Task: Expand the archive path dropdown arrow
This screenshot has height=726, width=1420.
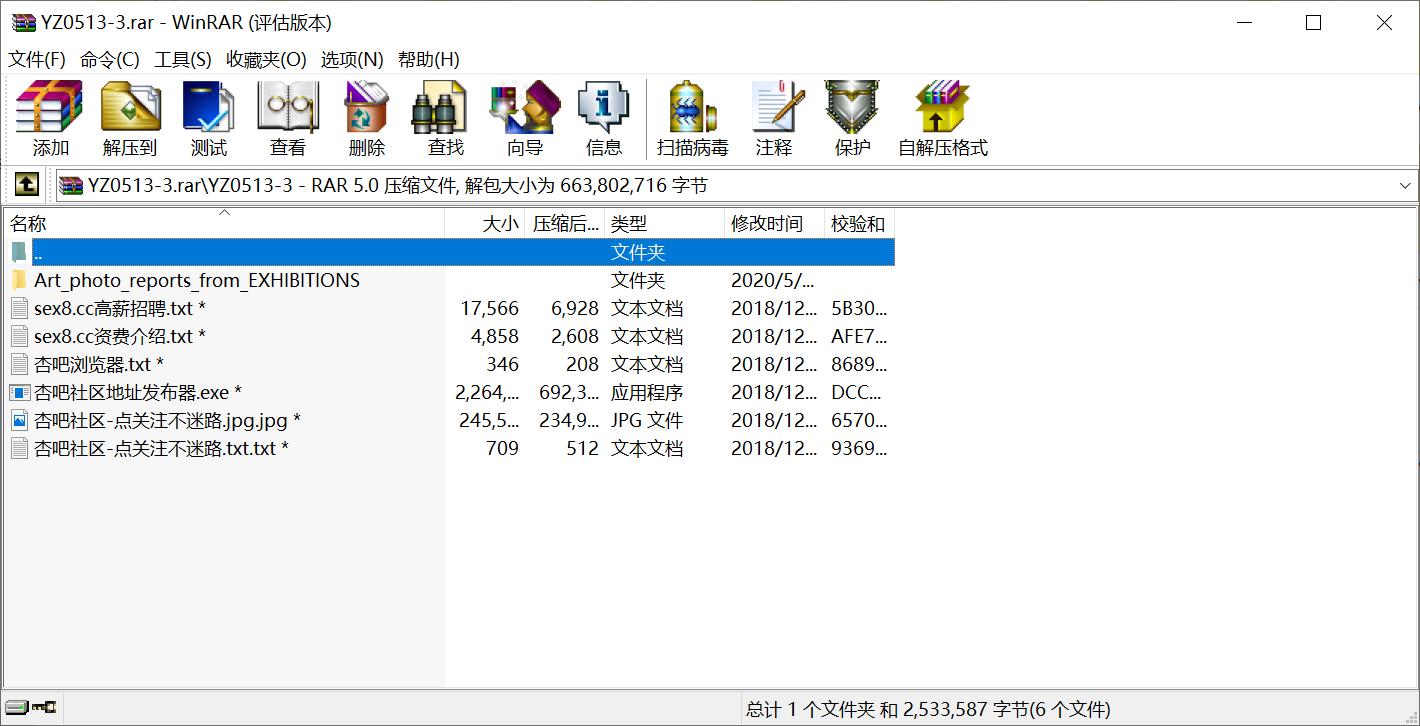Action: 1404,185
